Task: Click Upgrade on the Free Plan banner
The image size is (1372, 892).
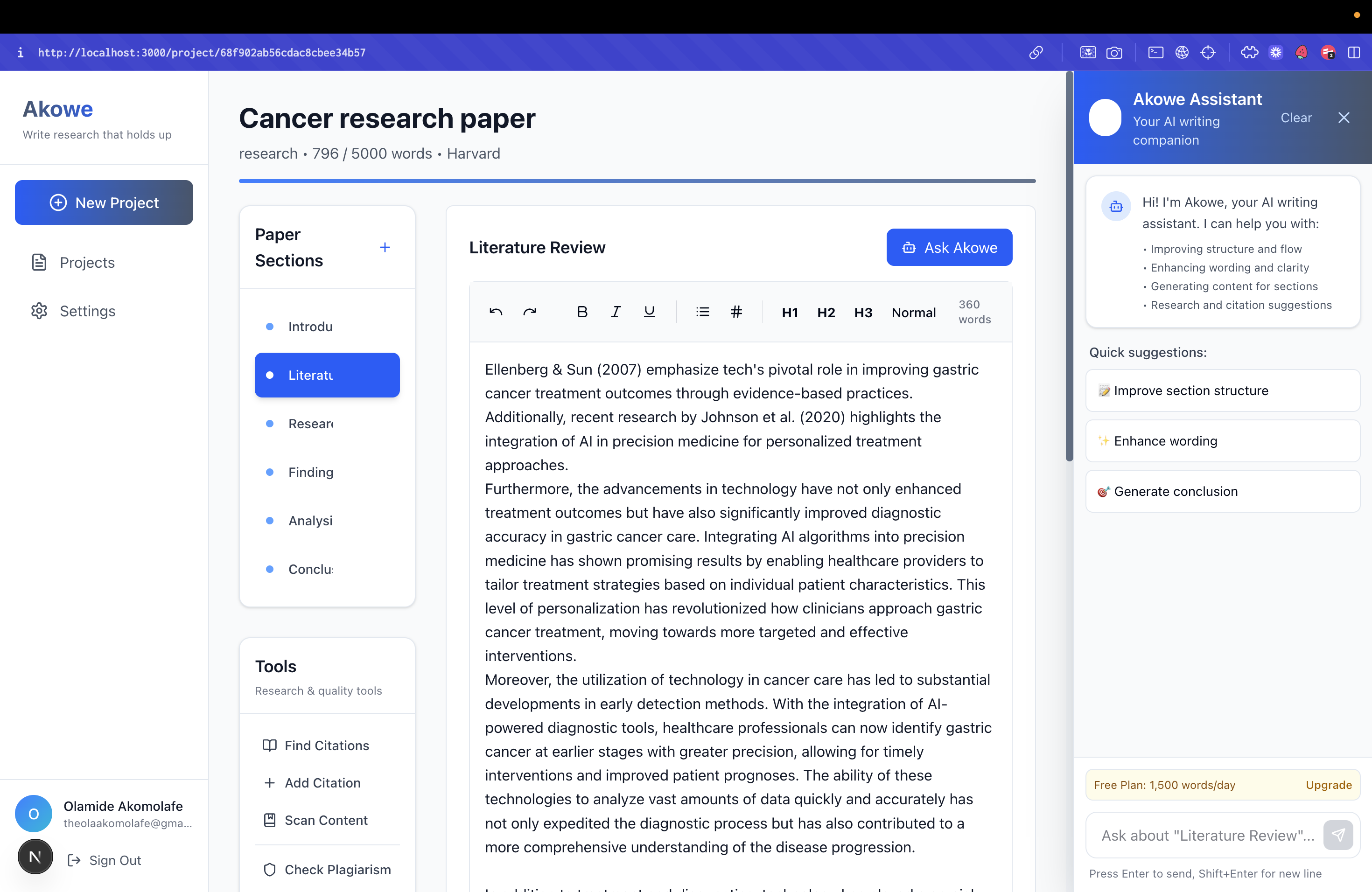Action: [x=1328, y=784]
